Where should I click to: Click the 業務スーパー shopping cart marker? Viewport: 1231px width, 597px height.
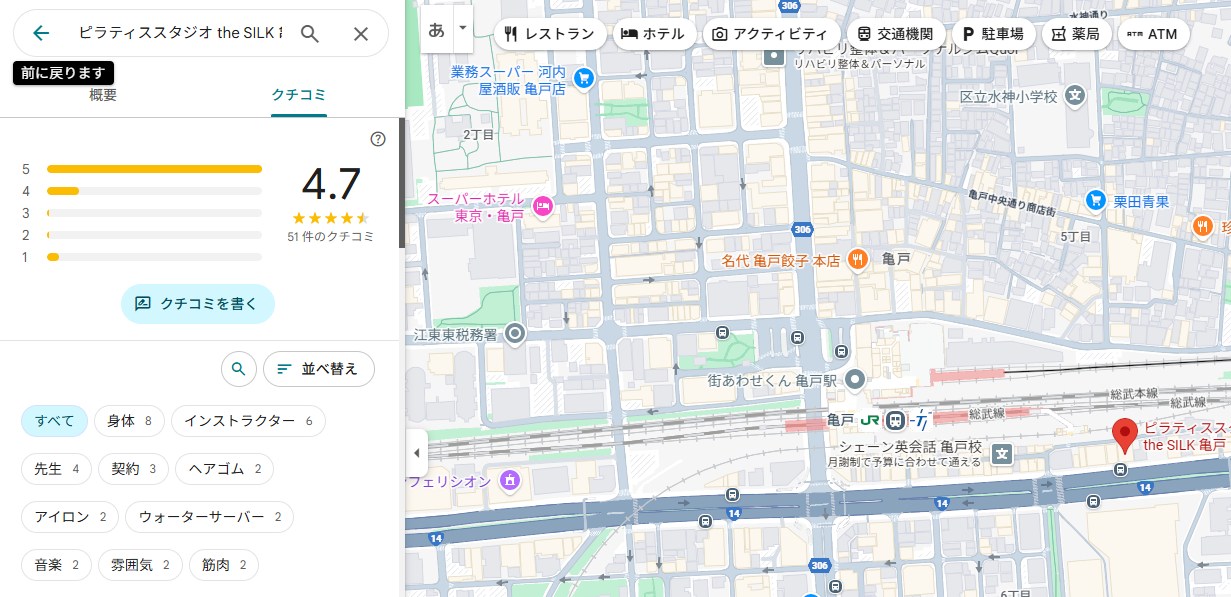584,76
